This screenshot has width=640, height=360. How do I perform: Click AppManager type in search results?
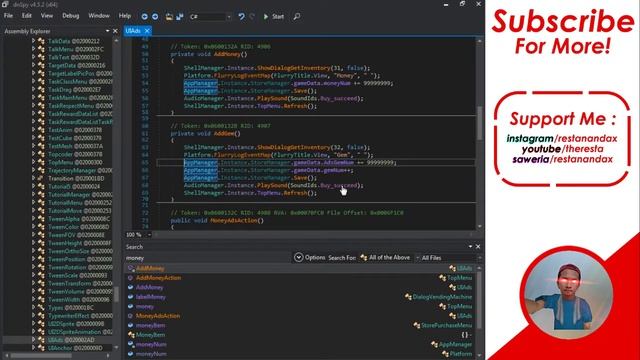pos(455,344)
